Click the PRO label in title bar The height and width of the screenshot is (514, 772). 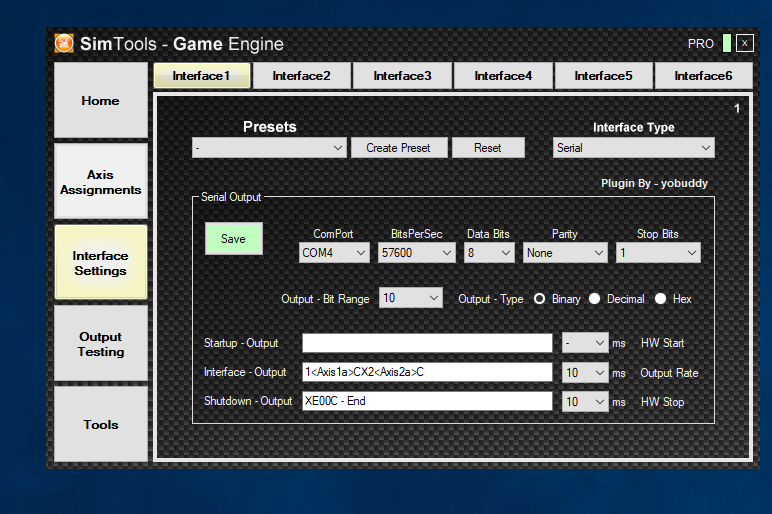tap(701, 44)
